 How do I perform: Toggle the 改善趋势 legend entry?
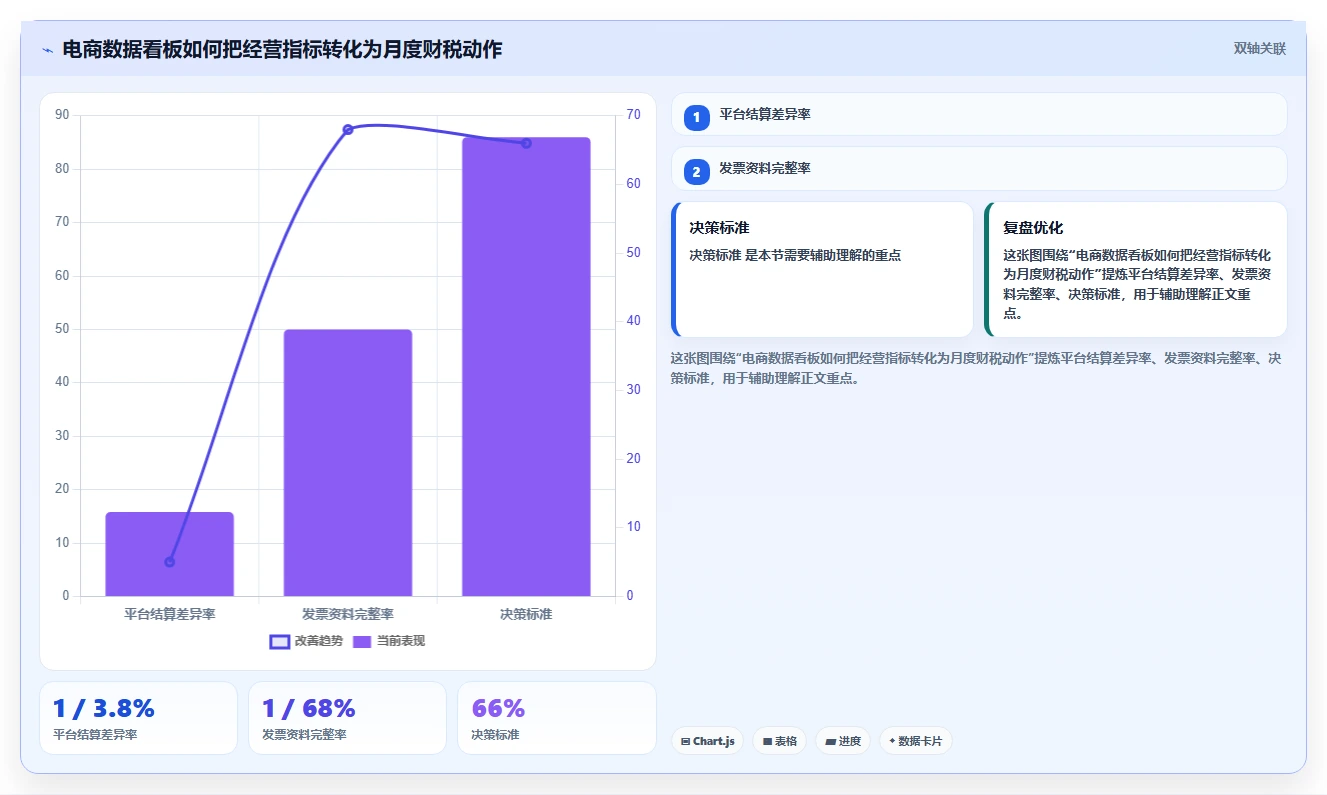pos(306,641)
